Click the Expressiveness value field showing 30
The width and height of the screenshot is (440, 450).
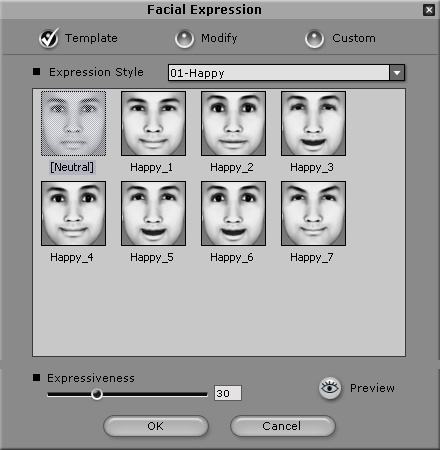pos(228,393)
